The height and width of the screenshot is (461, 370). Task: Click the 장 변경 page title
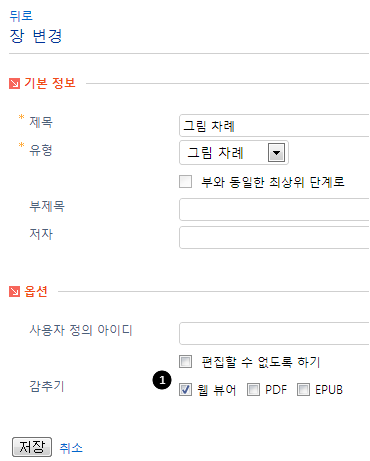36,36
